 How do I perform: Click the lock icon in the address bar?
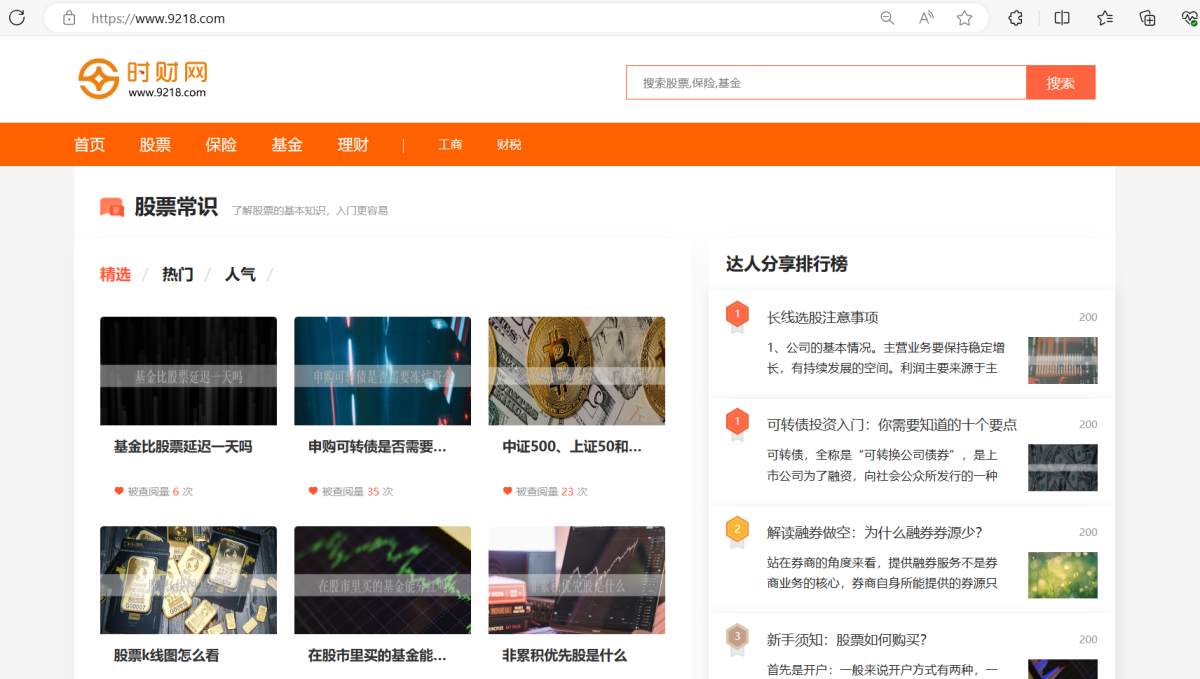coord(68,17)
